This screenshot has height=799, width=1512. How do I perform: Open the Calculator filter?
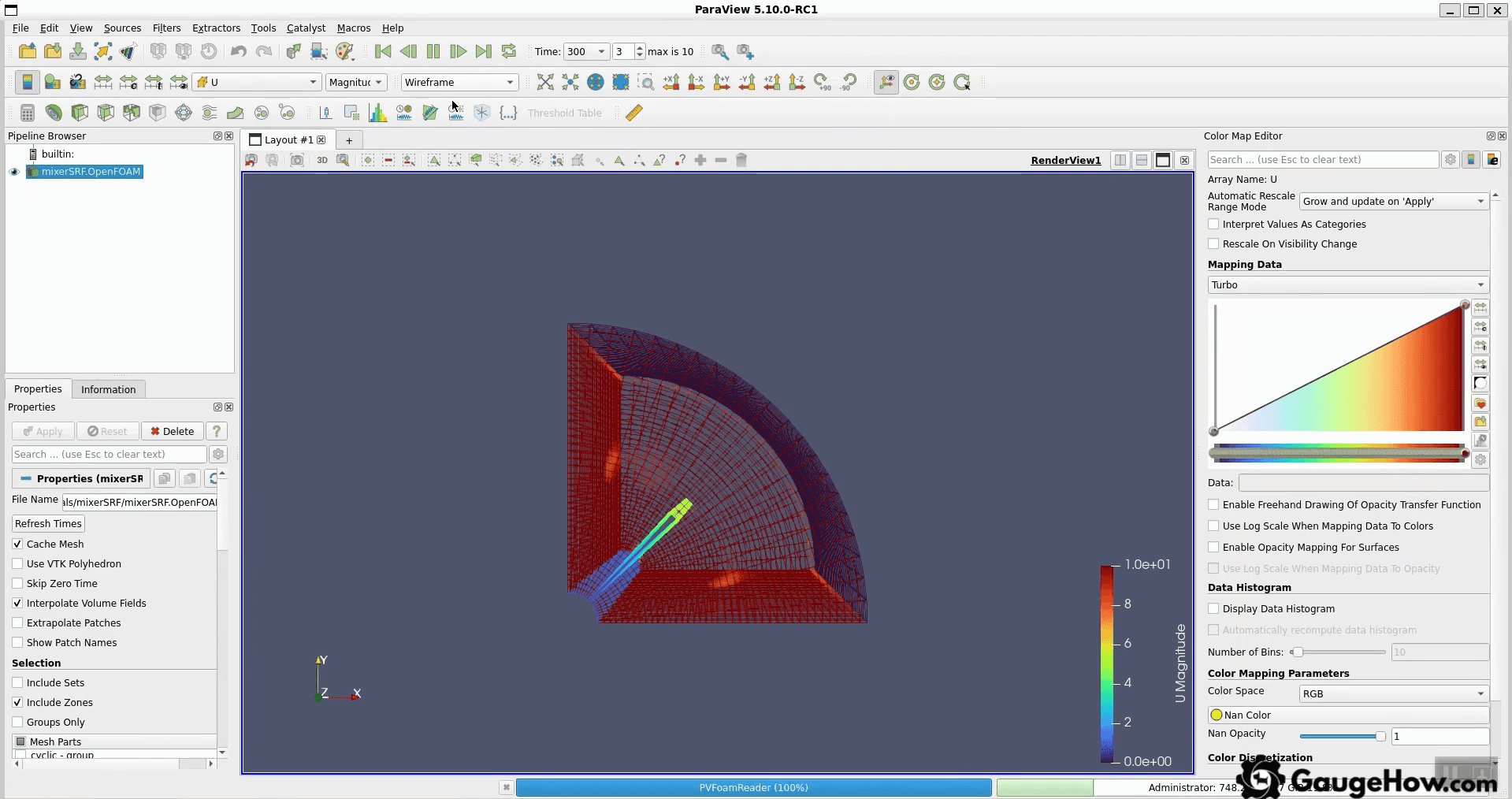pyautogui.click(x=27, y=113)
